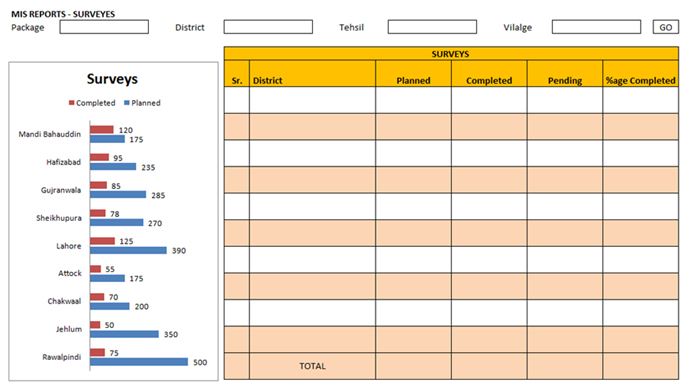Select the Pending column header
The width and height of the screenshot is (700, 392).
pyautogui.click(x=565, y=74)
